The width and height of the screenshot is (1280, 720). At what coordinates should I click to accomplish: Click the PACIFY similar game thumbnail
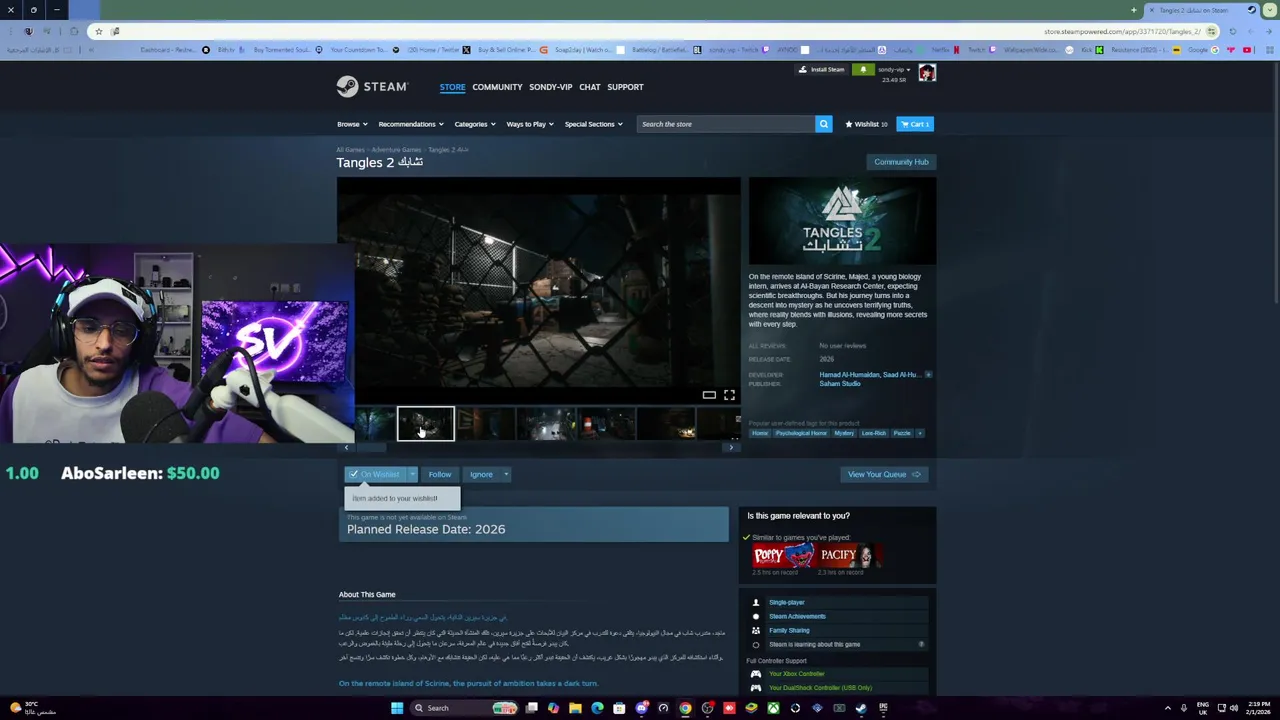(849, 555)
